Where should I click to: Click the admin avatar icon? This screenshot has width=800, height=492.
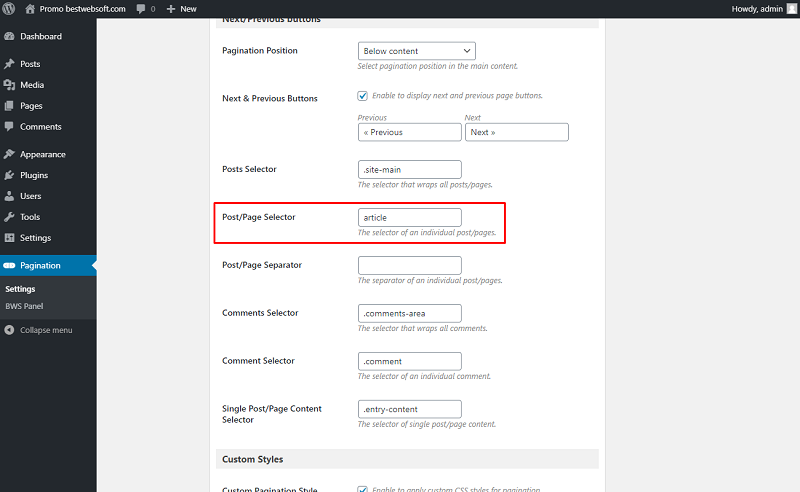[x=791, y=9]
